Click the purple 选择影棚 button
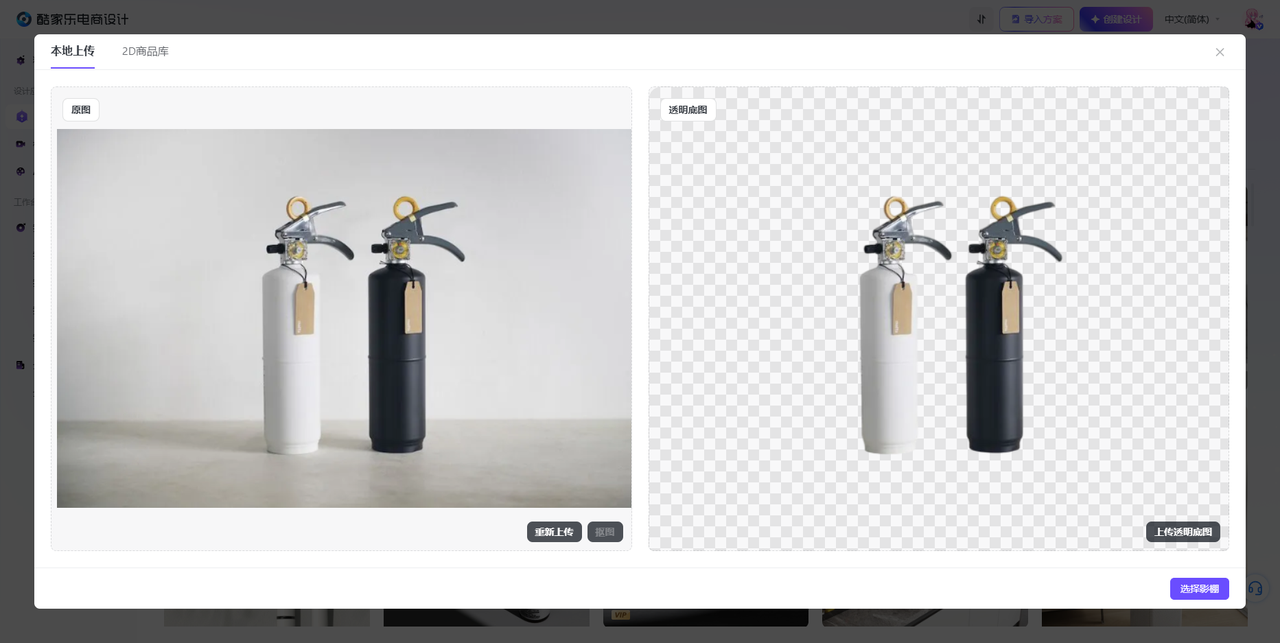The width and height of the screenshot is (1280, 643). [x=1199, y=589]
